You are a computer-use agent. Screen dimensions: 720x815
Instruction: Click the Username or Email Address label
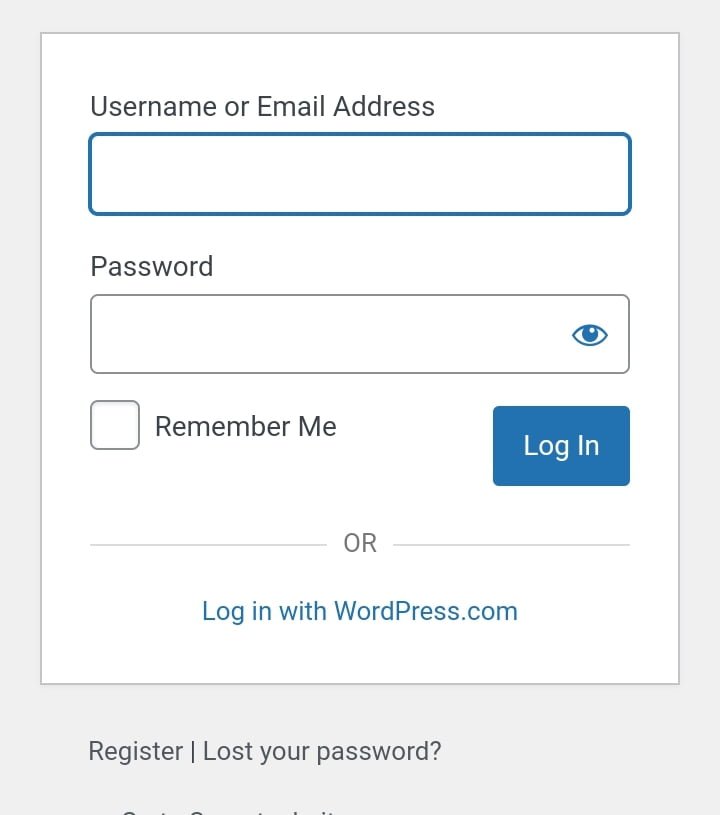pyautogui.click(x=263, y=107)
